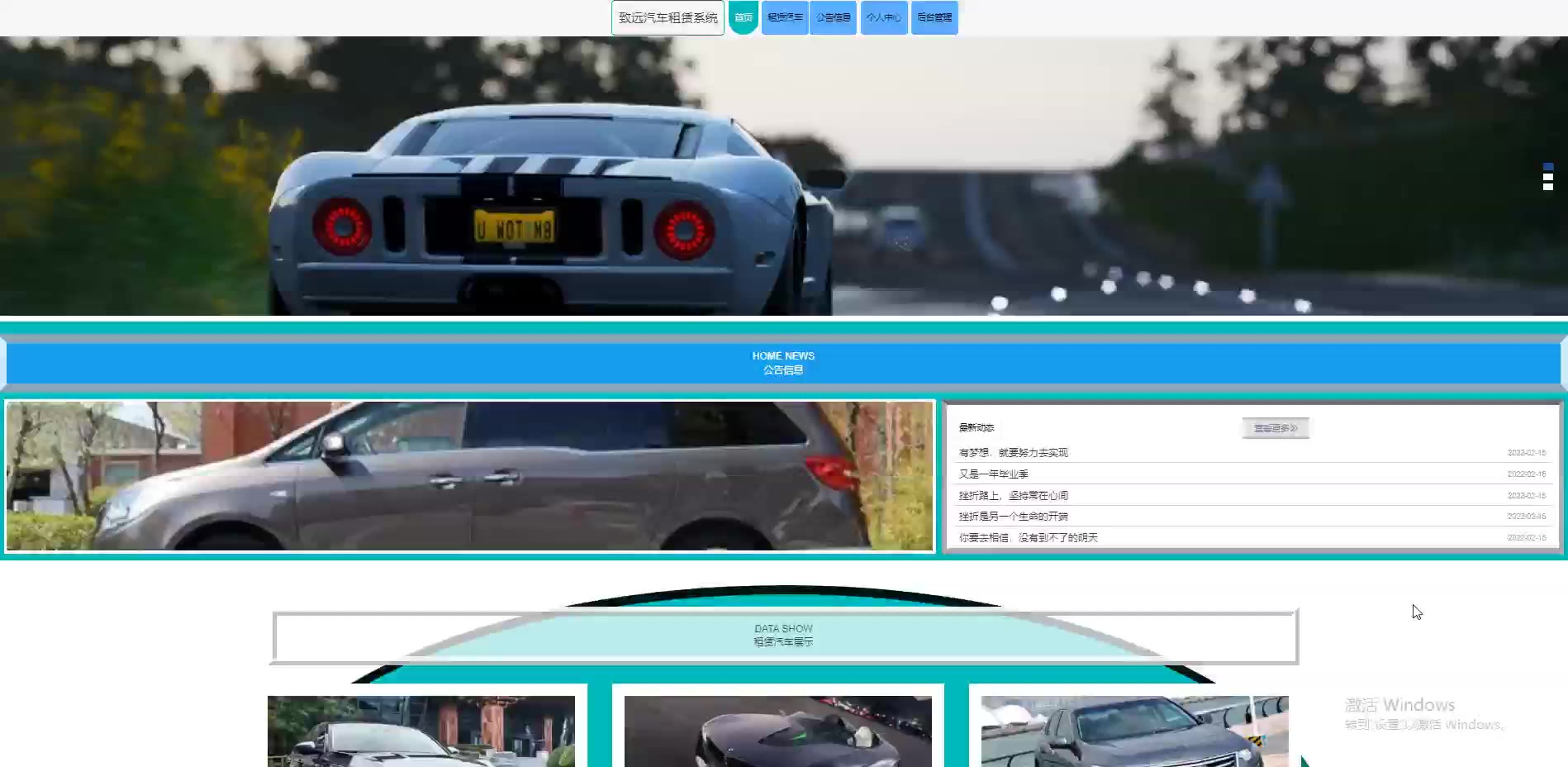Click the 致远汽车租赁系统 site title
Viewport: 1568px width, 767px height.
pyautogui.click(x=668, y=17)
